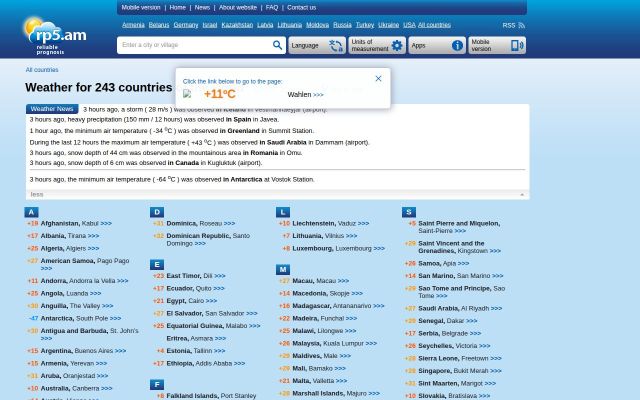This screenshot has height=400, width=640.
Task: Open Estonia, Tallinn weather
Action: pos(196,351)
